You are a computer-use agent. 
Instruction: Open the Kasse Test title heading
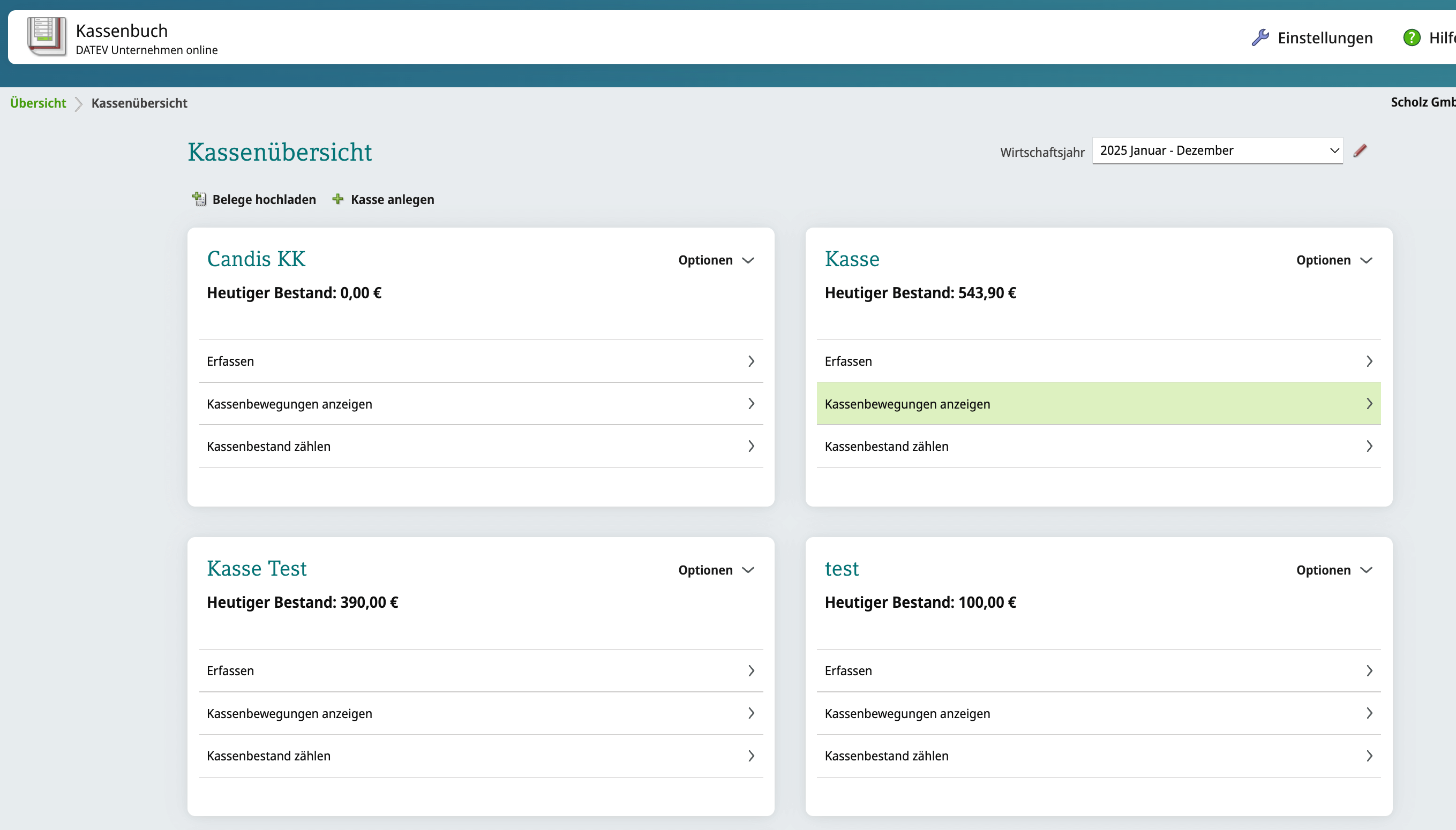(257, 569)
